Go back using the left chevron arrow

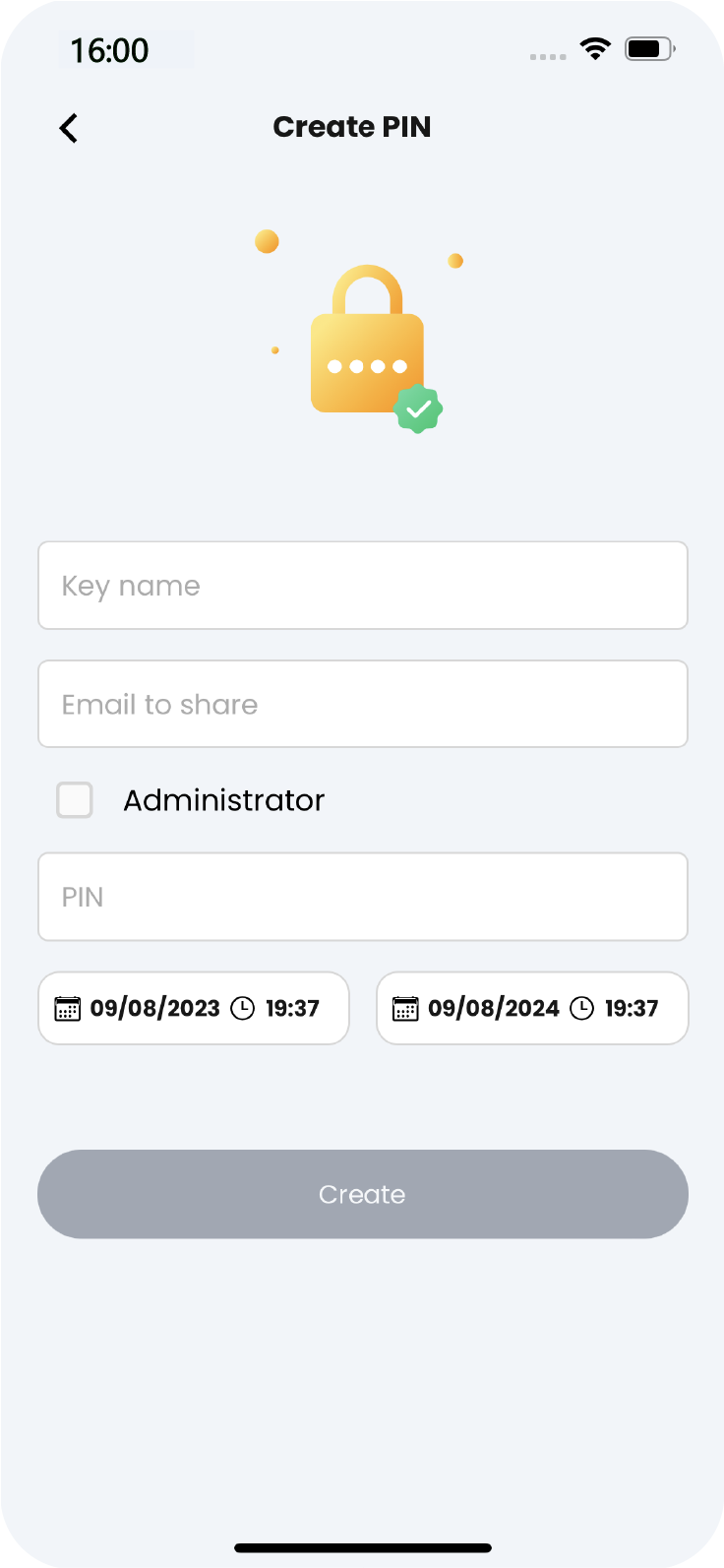[68, 128]
